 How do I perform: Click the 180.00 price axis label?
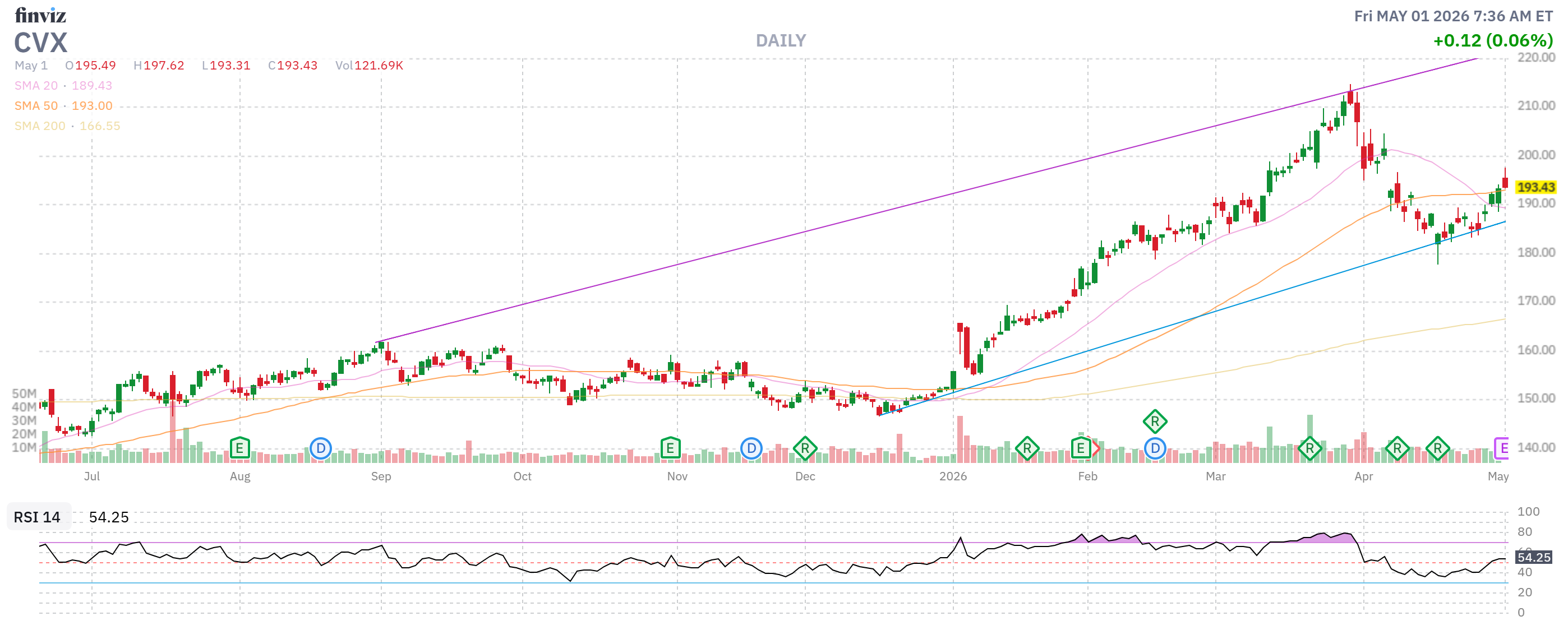pos(1535,252)
